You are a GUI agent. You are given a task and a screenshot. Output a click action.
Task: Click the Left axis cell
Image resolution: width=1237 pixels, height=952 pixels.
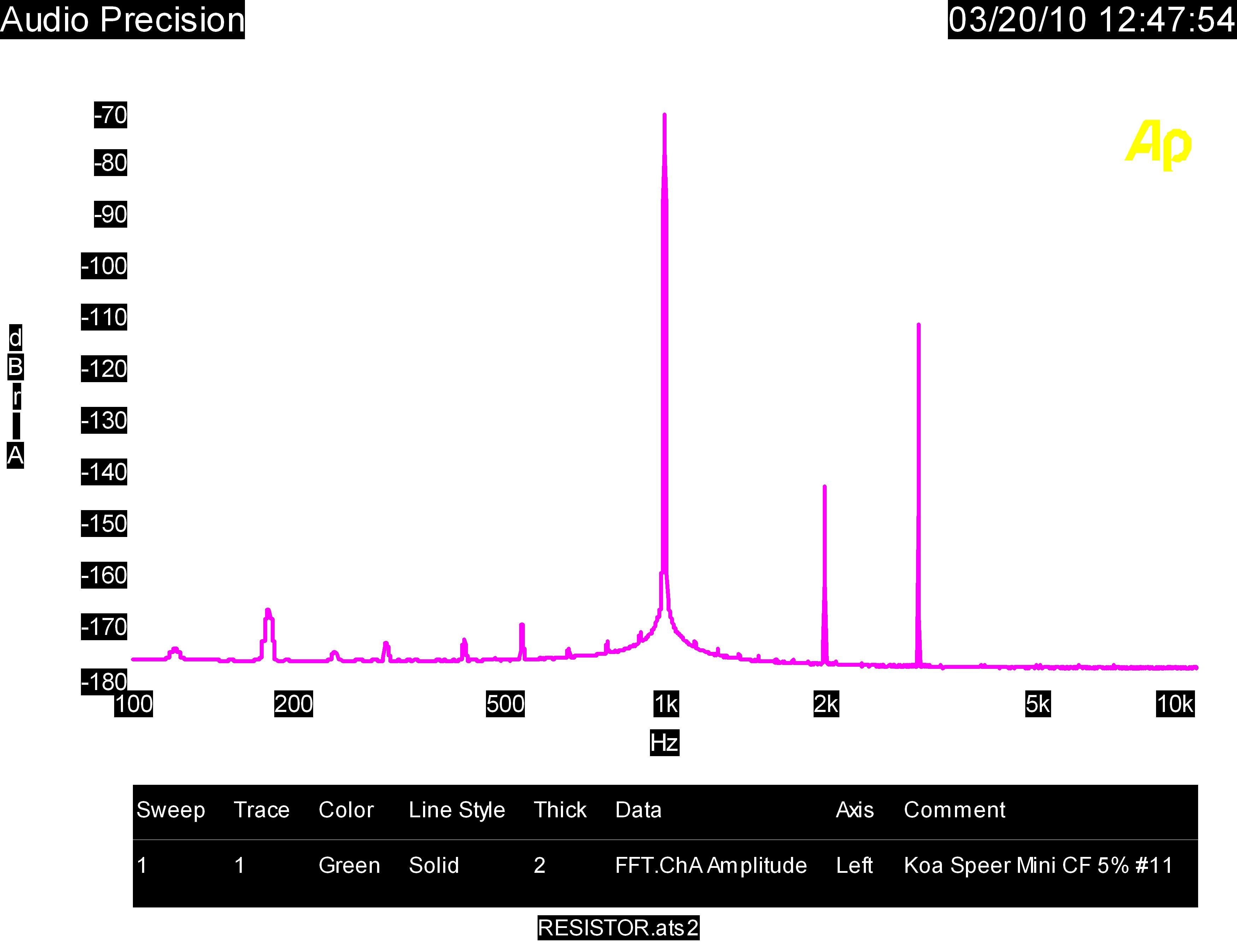click(x=854, y=865)
